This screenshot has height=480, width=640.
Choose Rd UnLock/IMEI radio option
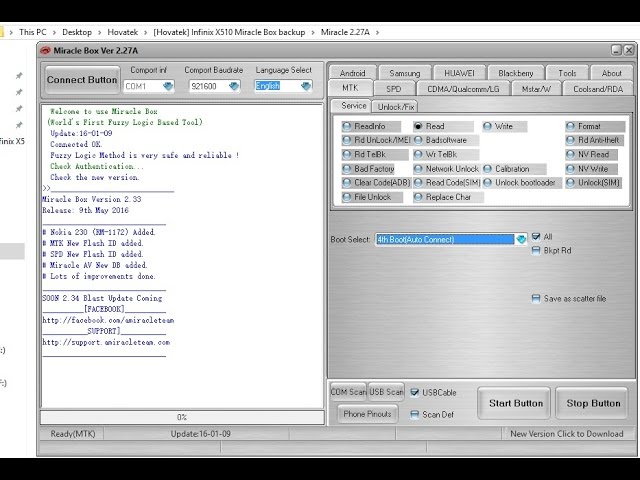click(347, 140)
